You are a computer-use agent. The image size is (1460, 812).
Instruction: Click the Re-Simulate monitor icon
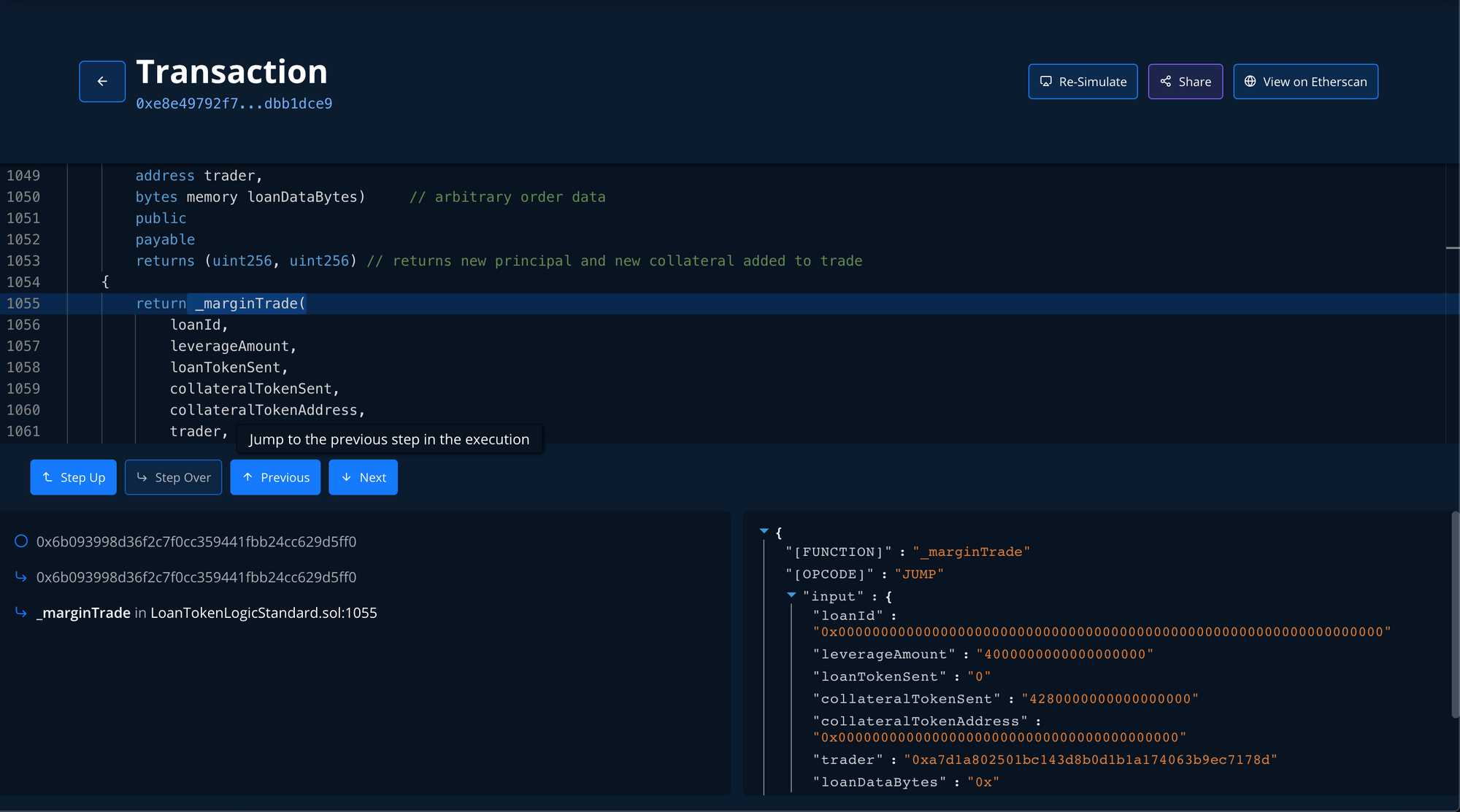coord(1046,82)
